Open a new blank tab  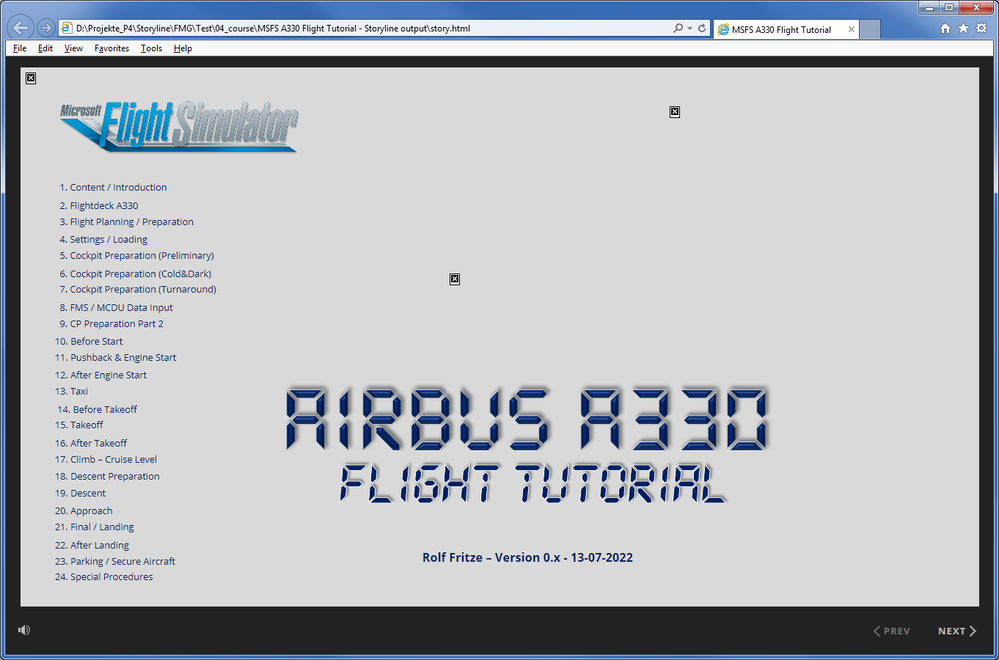pyautogui.click(x=870, y=29)
